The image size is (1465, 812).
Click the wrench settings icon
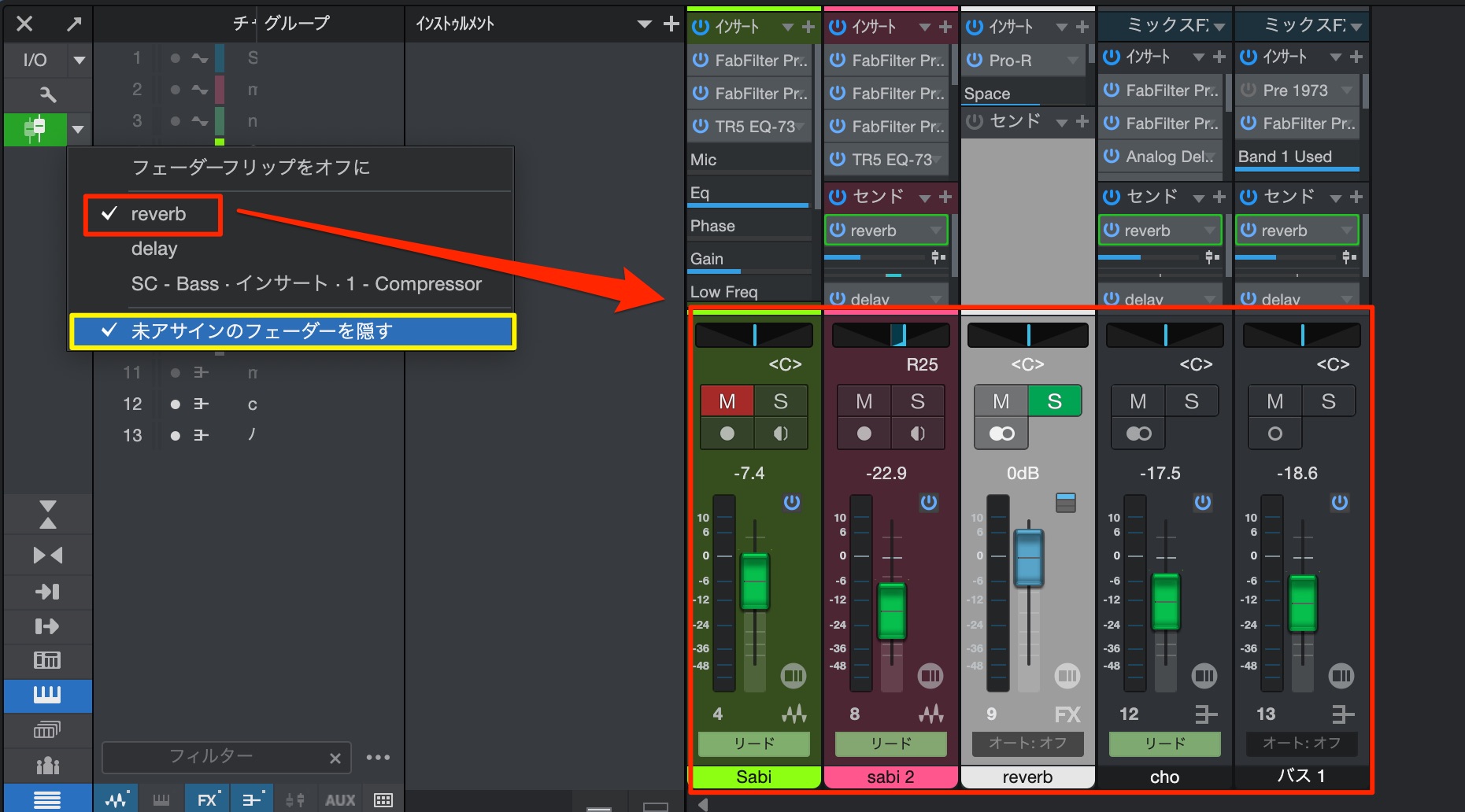[x=47, y=95]
